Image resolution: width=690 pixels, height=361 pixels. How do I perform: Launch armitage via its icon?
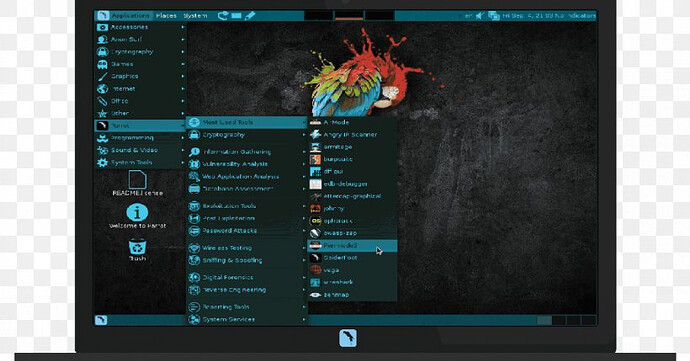tap(315, 147)
